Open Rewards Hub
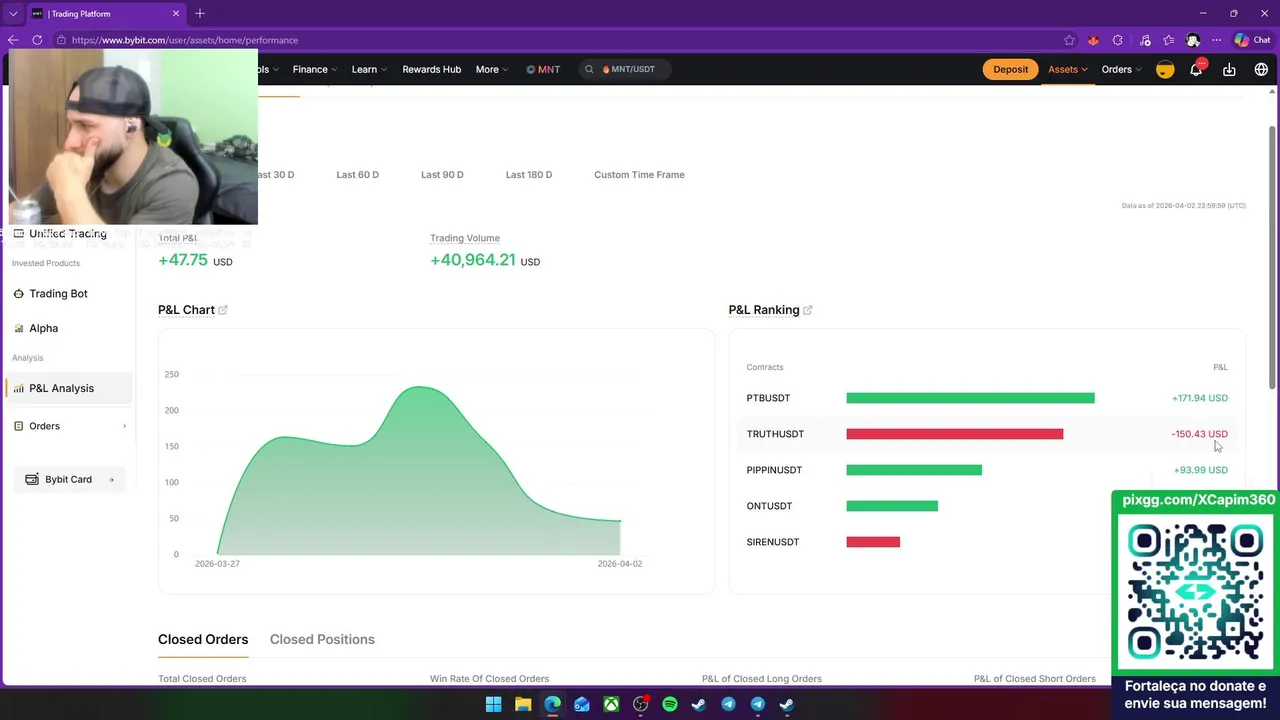The height and width of the screenshot is (720, 1280). [431, 69]
